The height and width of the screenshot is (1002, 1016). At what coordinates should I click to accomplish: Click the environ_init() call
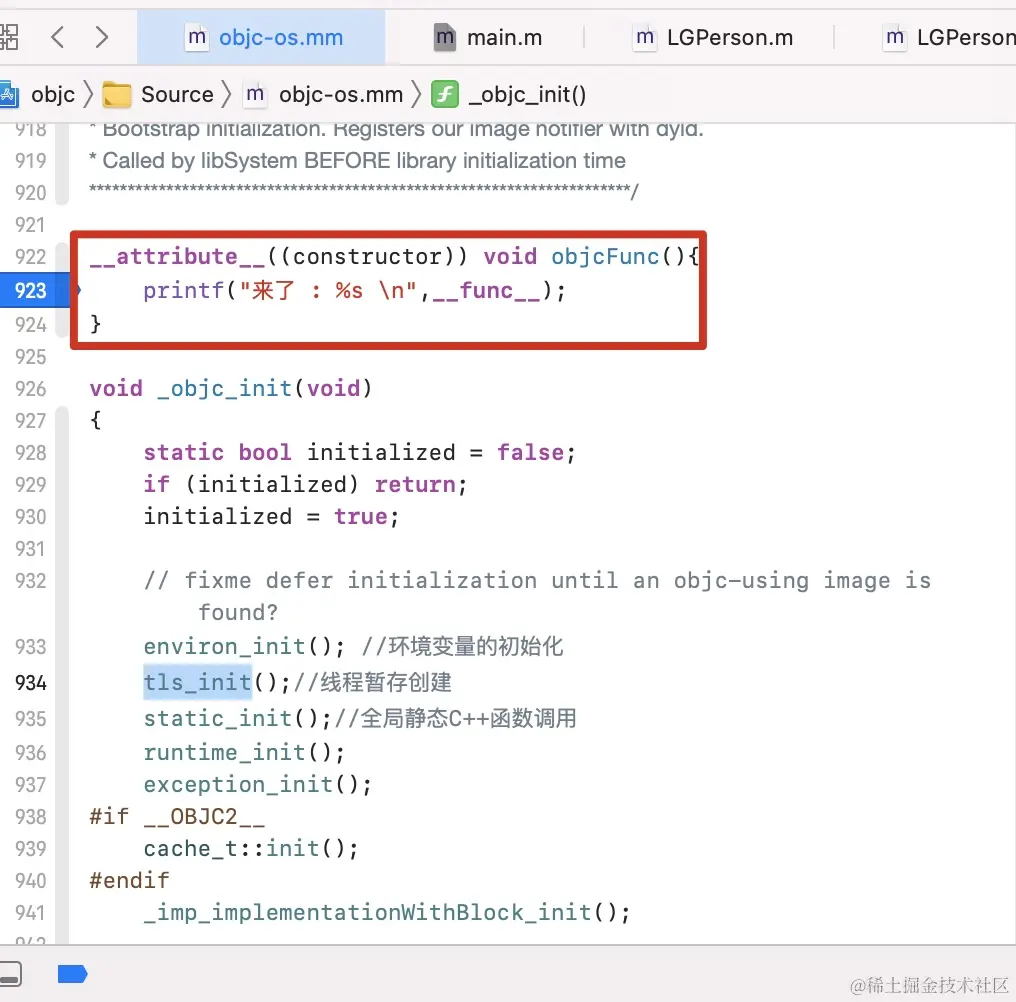[x=244, y=647]
